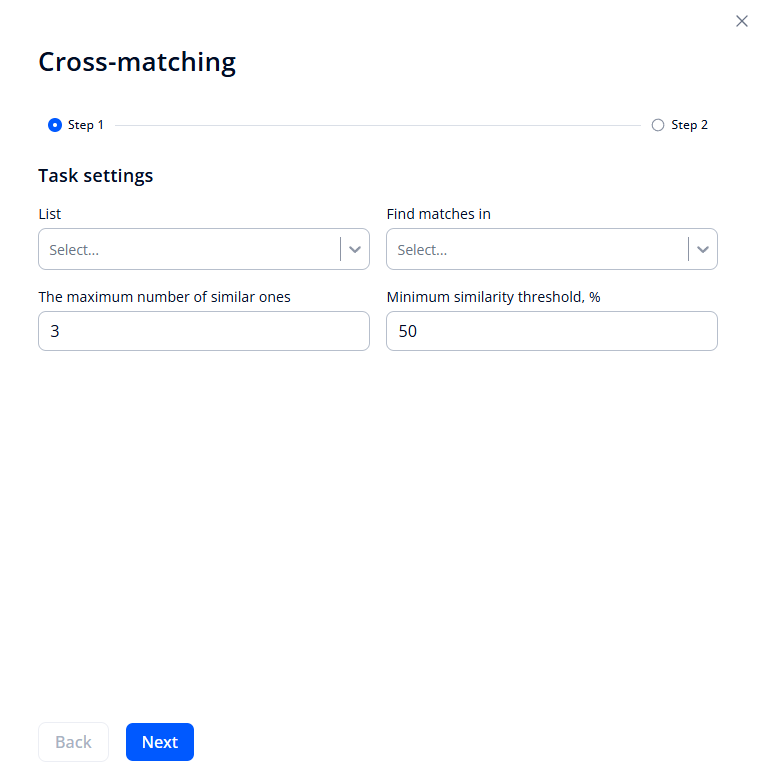Focus the maximum number of similar ones field
This screenshot has height=772, width=766.
[203, 331]
